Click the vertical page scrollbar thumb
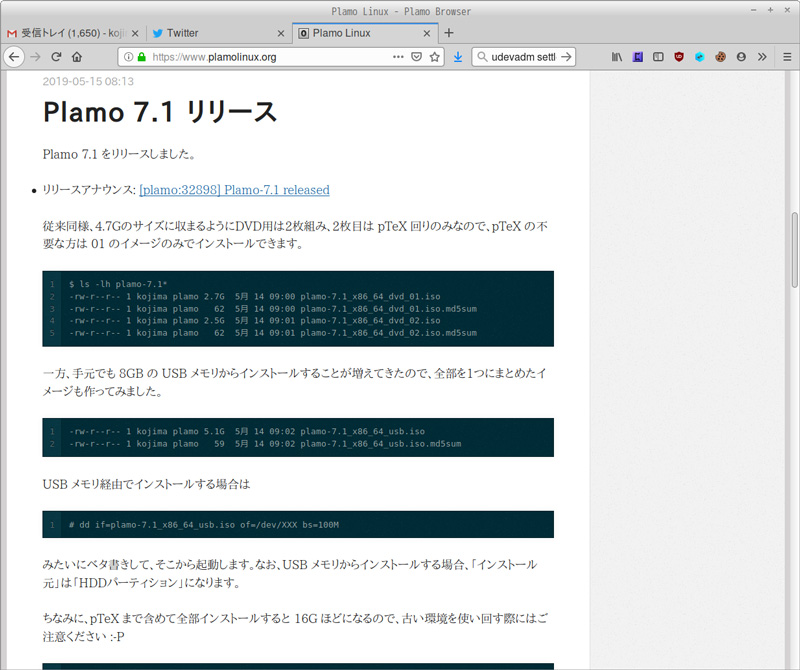This screenshot has width=800, height=670. [794, 250]
